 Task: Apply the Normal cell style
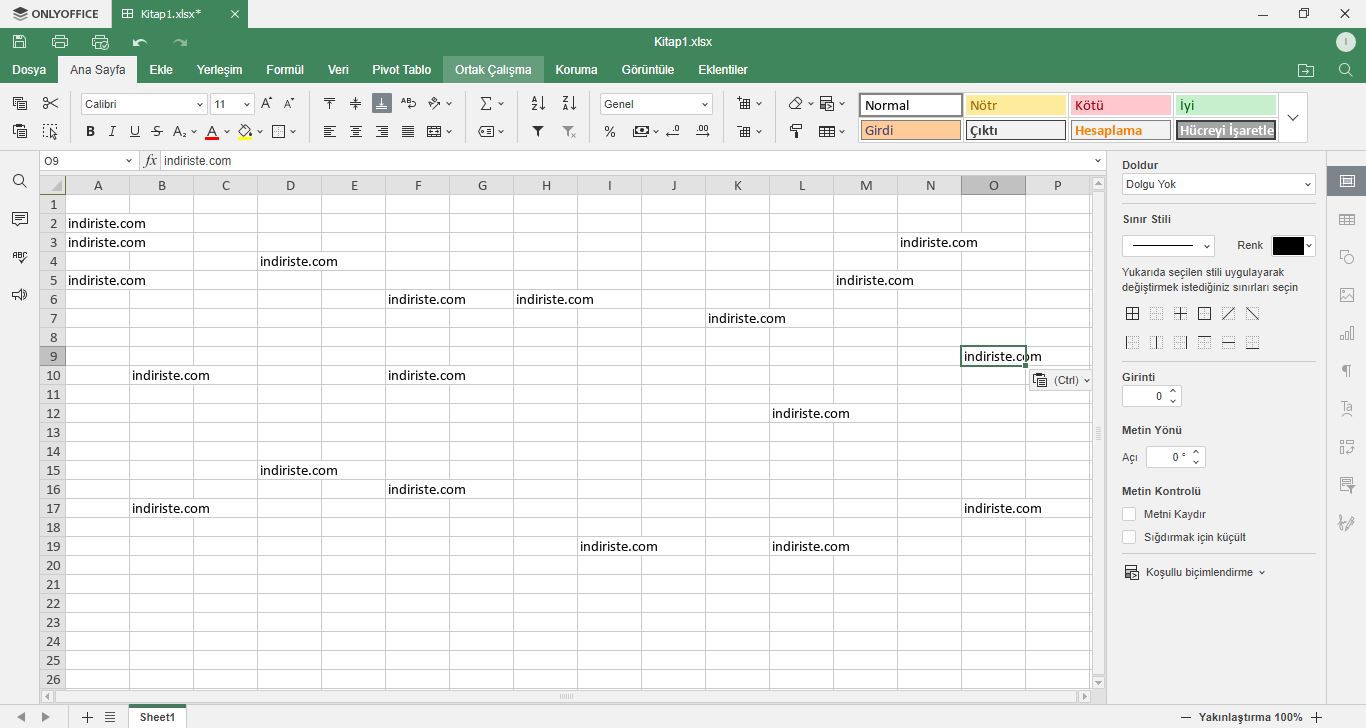click(911, 105)
